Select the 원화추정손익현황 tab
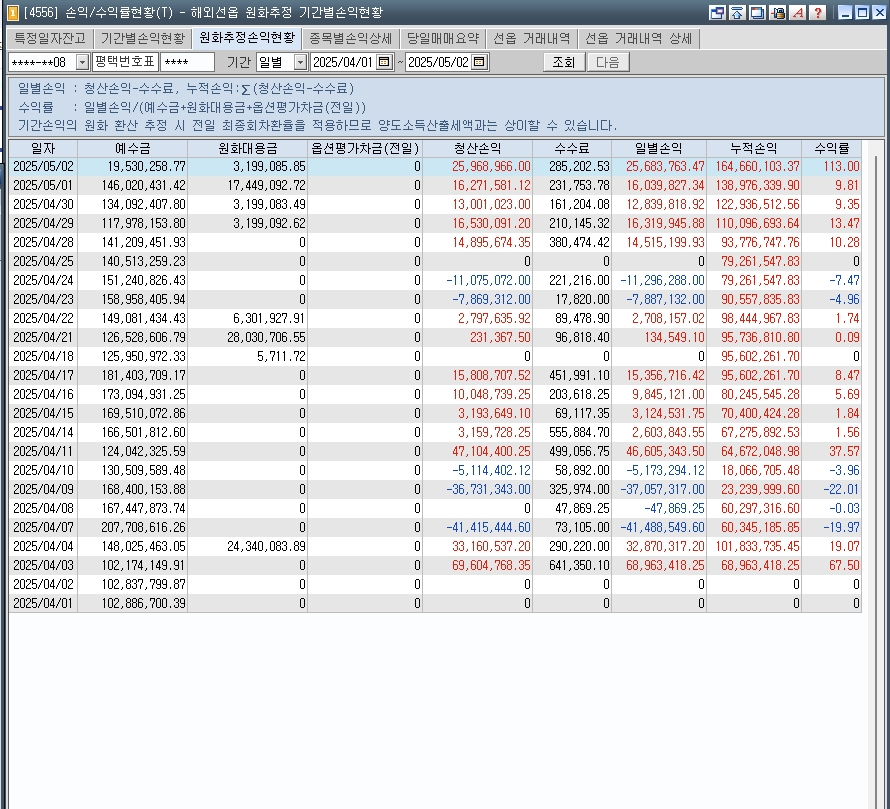The image size is (890, 809). (247, 38)
